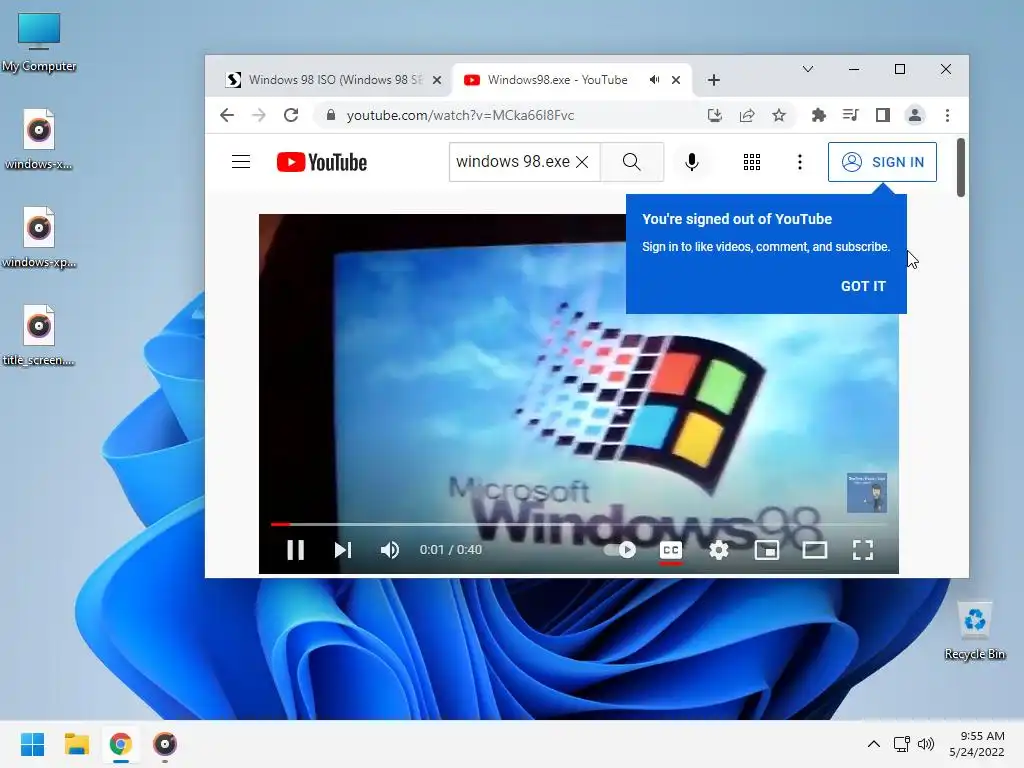1024x768 pixels.
Task: Go to YouTube home via logo
Action: coord(321,162)
